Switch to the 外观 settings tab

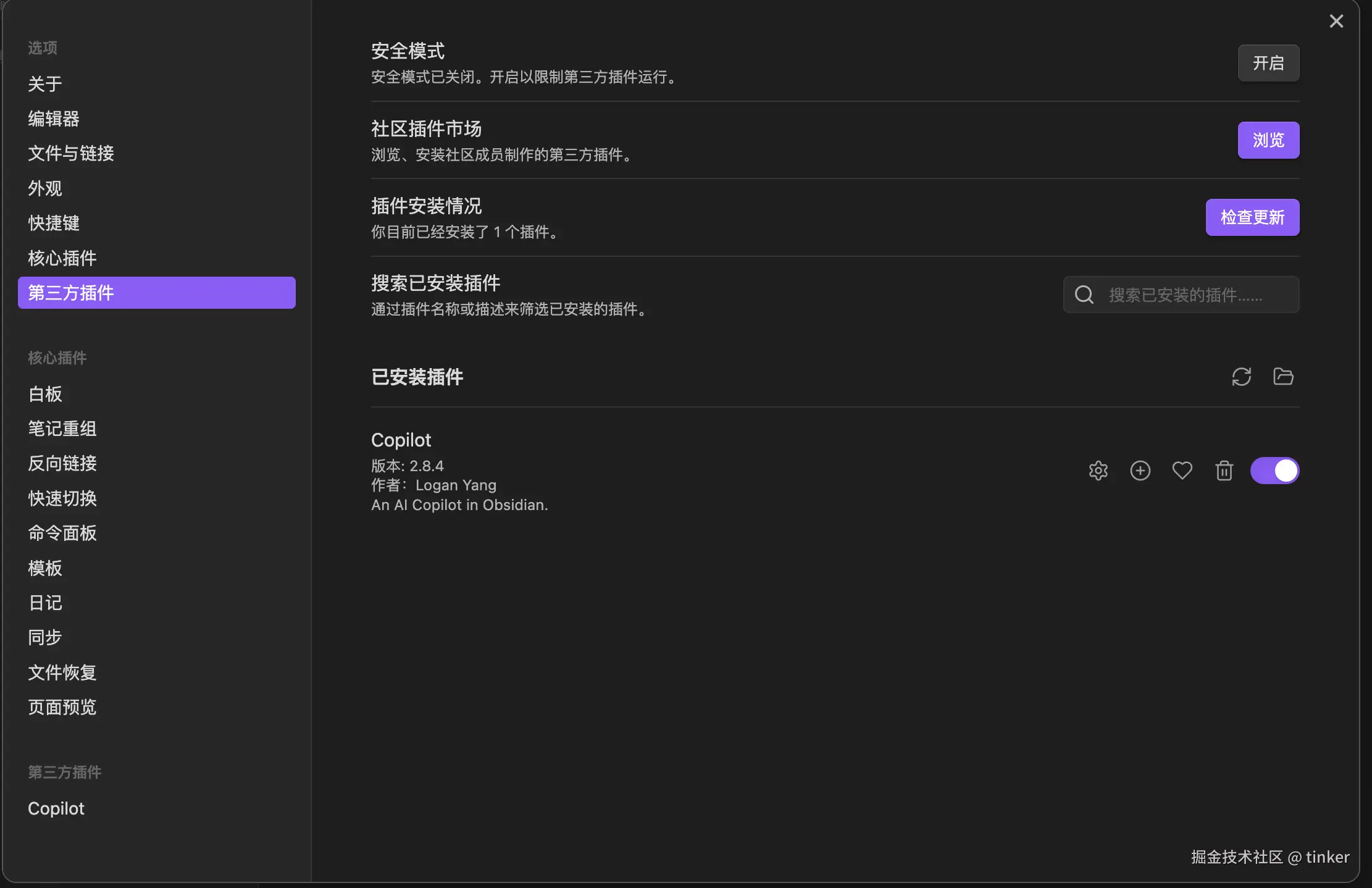click(45, 188)
